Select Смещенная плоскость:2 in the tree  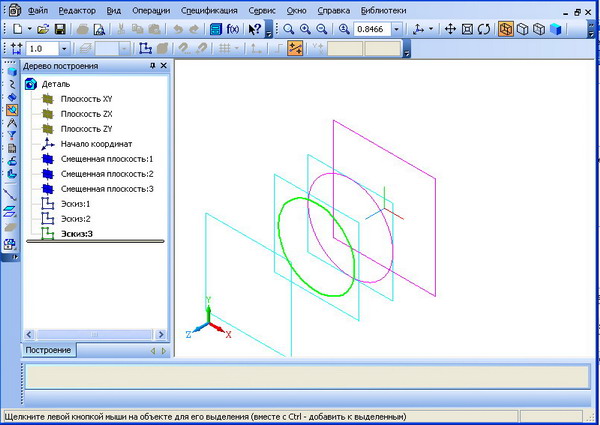point(107,174)
